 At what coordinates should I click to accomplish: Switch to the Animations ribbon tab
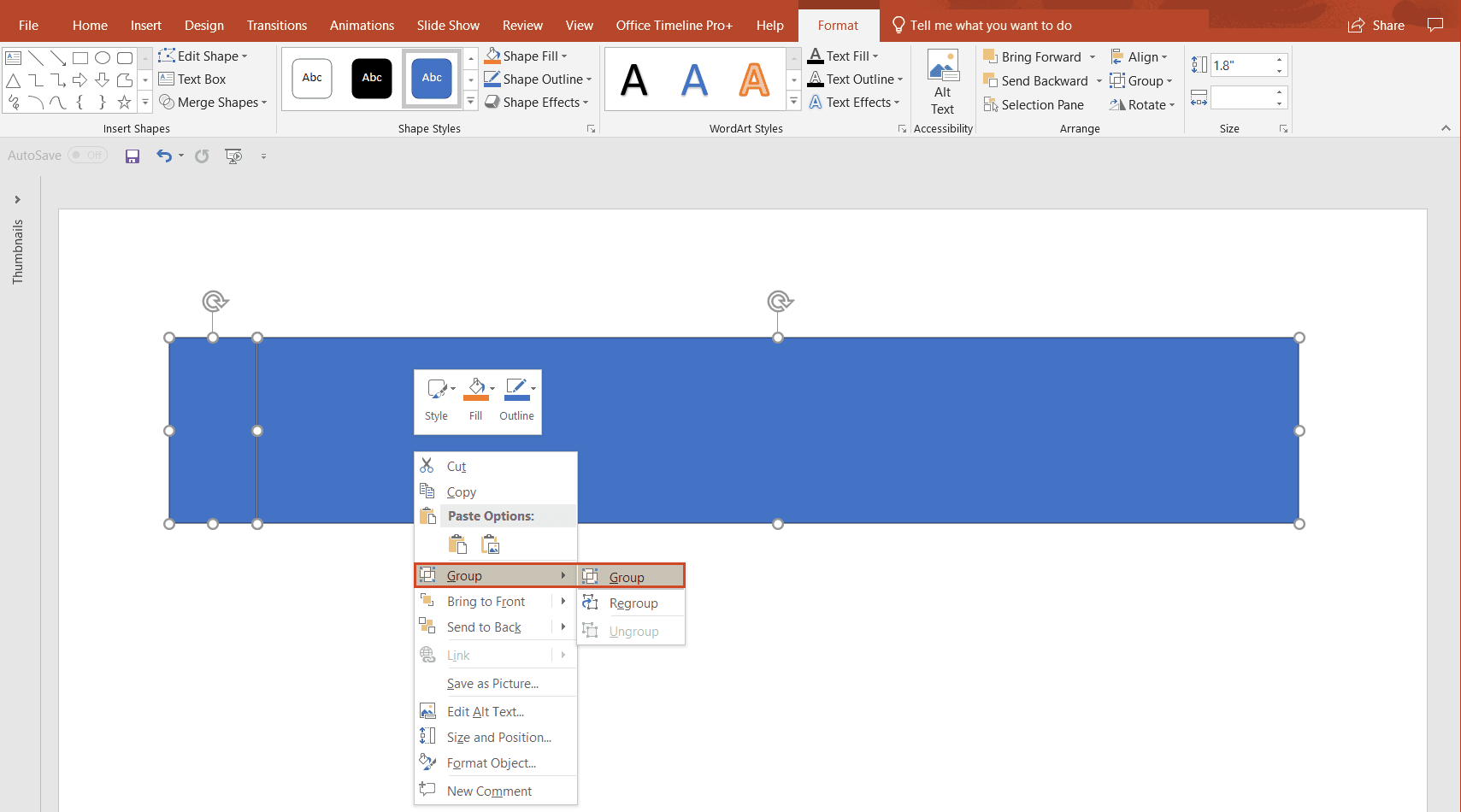362,25
